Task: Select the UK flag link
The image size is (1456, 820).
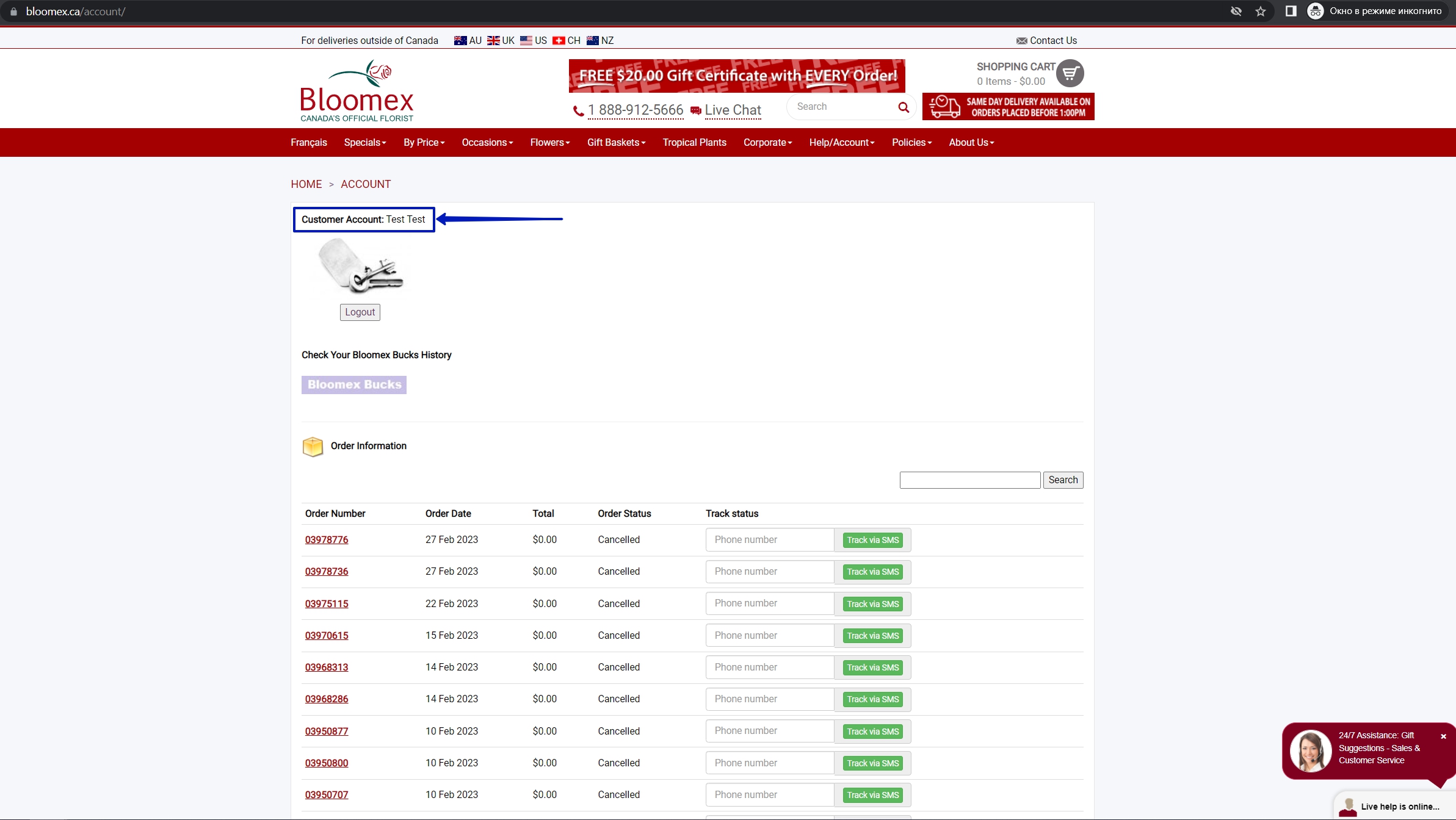Action: [x=501, y=41]
